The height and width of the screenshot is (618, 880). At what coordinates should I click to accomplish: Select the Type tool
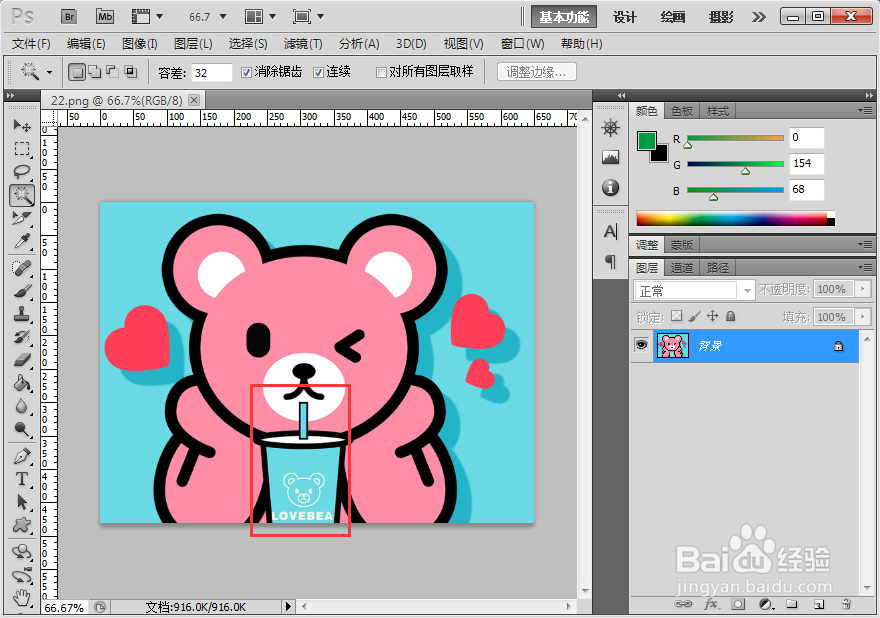[22, 479]
